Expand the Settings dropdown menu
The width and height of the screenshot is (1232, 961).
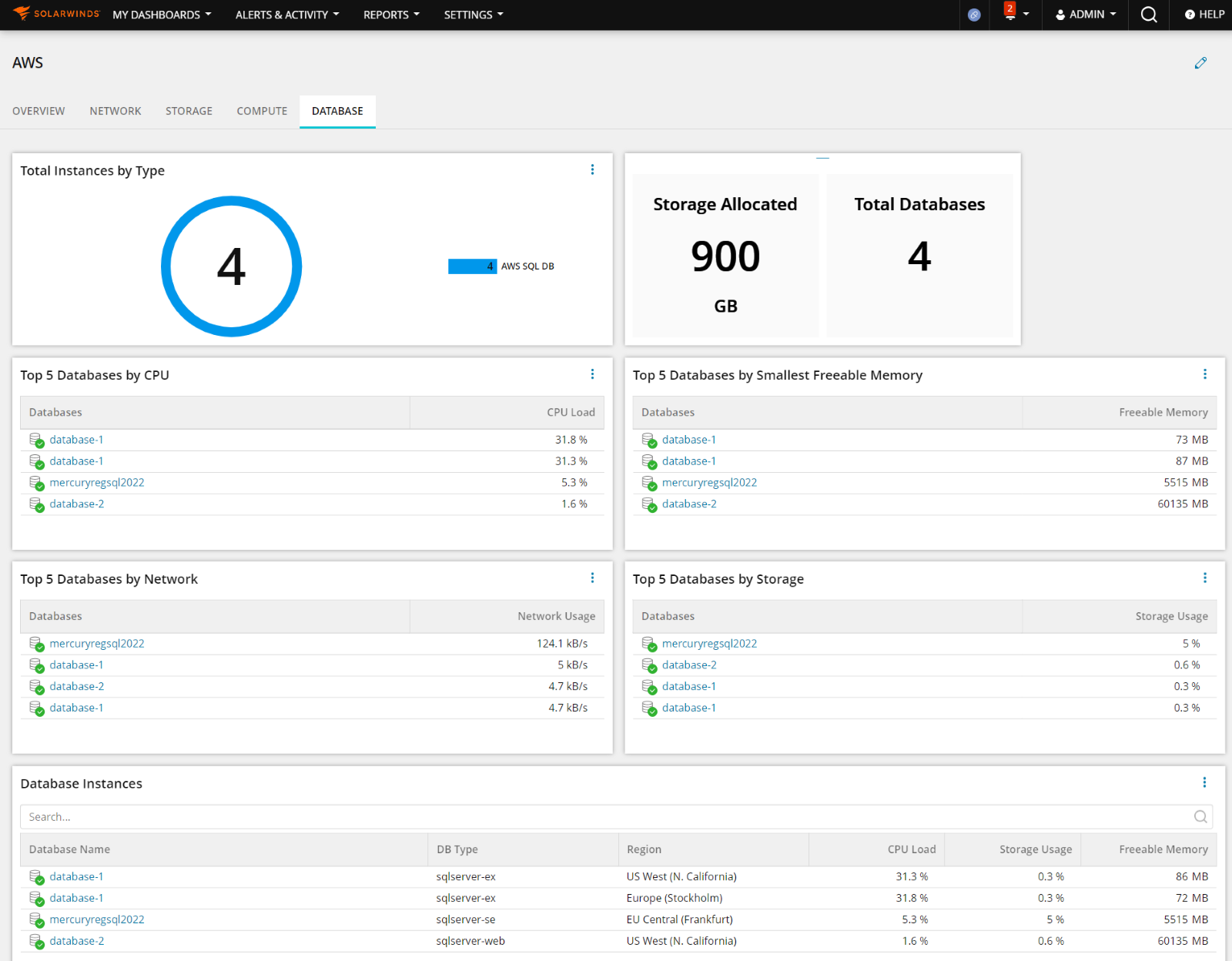pyautogui.click(x=474, y=15)
